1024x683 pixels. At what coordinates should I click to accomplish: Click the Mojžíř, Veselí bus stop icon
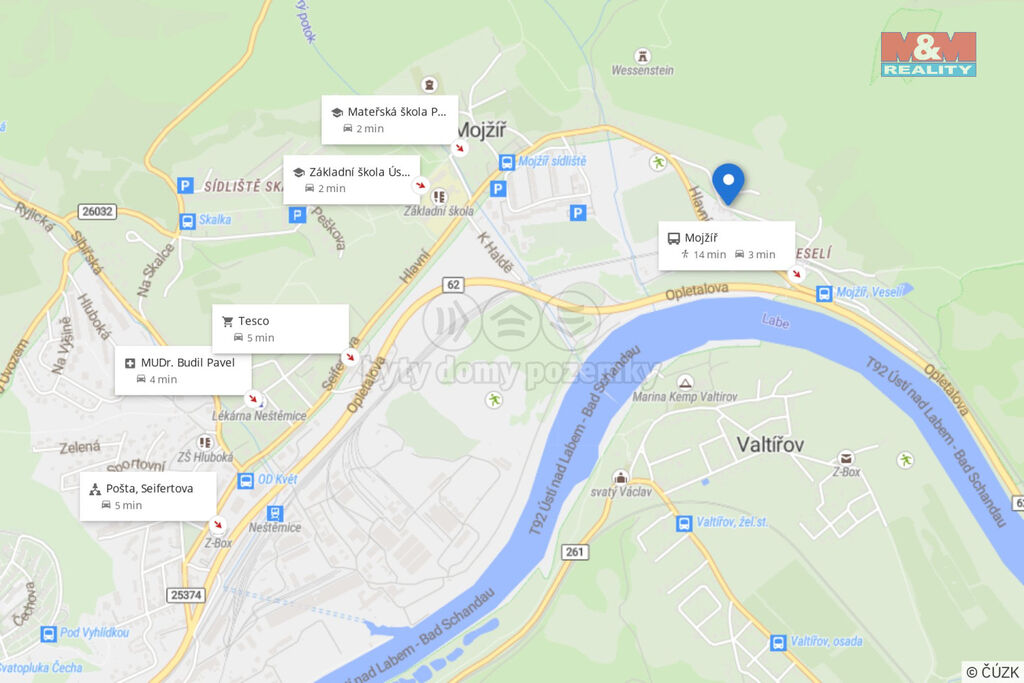(x=824, y=294)
